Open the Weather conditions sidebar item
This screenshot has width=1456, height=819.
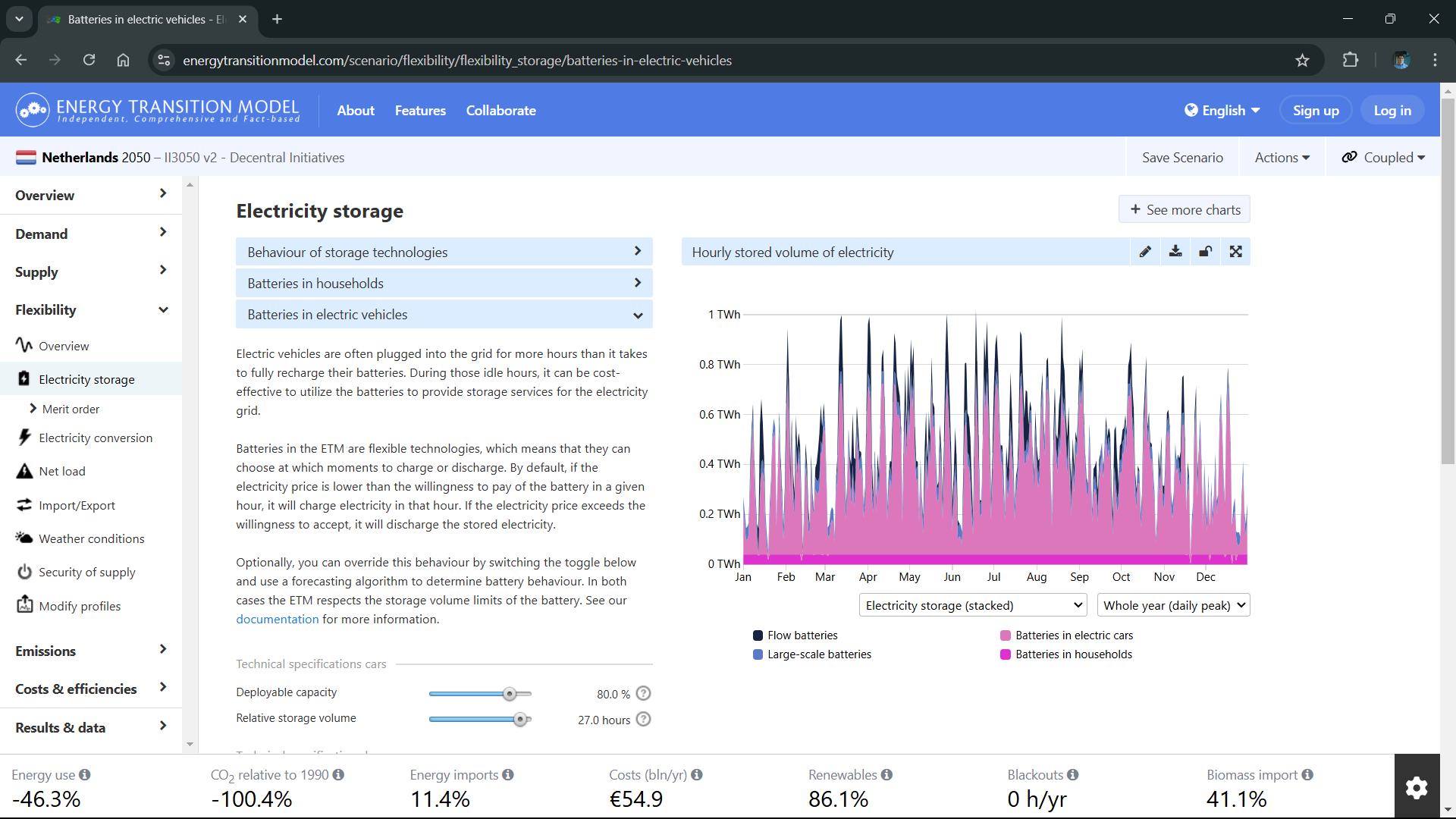coord(91,538)
